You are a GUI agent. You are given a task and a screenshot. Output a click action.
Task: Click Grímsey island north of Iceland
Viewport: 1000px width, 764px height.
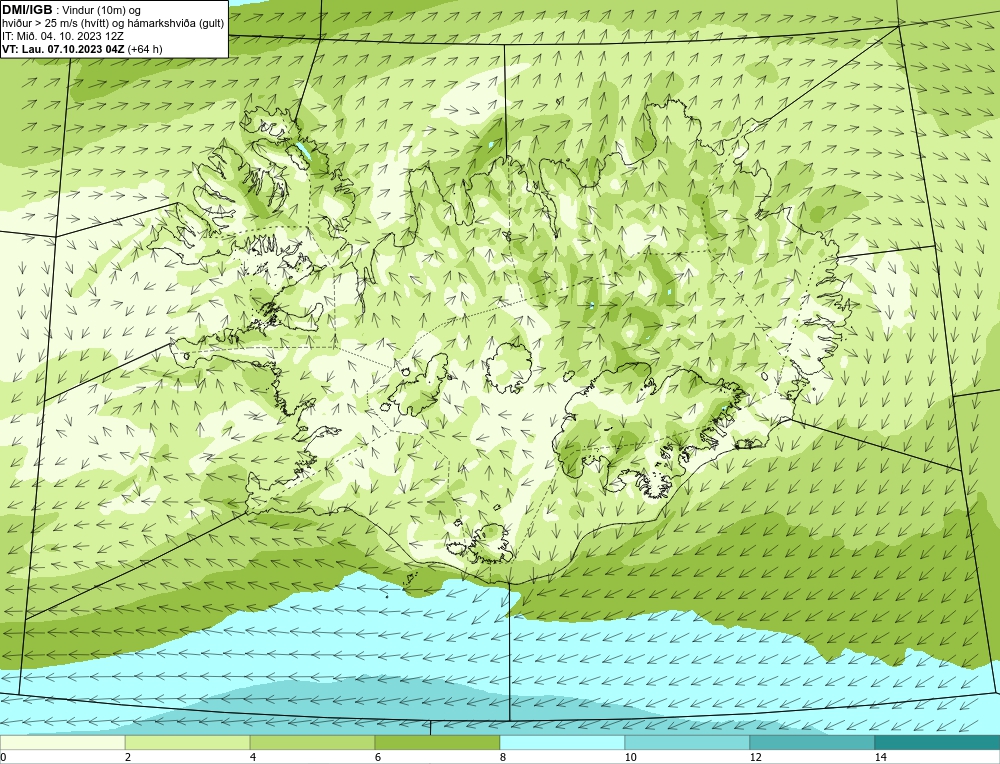(560, 101)
